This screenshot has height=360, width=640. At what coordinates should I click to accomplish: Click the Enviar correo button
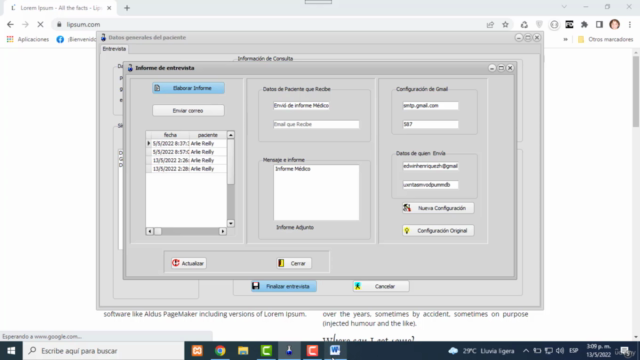(188, 111)
